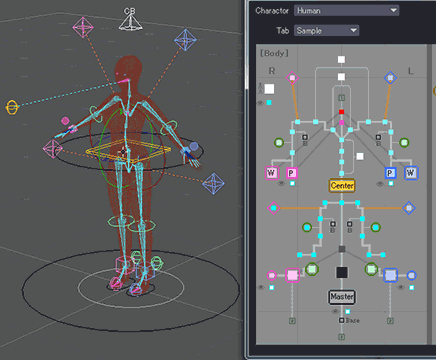The height and width of the screenshot is (360, 436).
Task: Click the large white square beside the figure icon
Action: point(269,89)
